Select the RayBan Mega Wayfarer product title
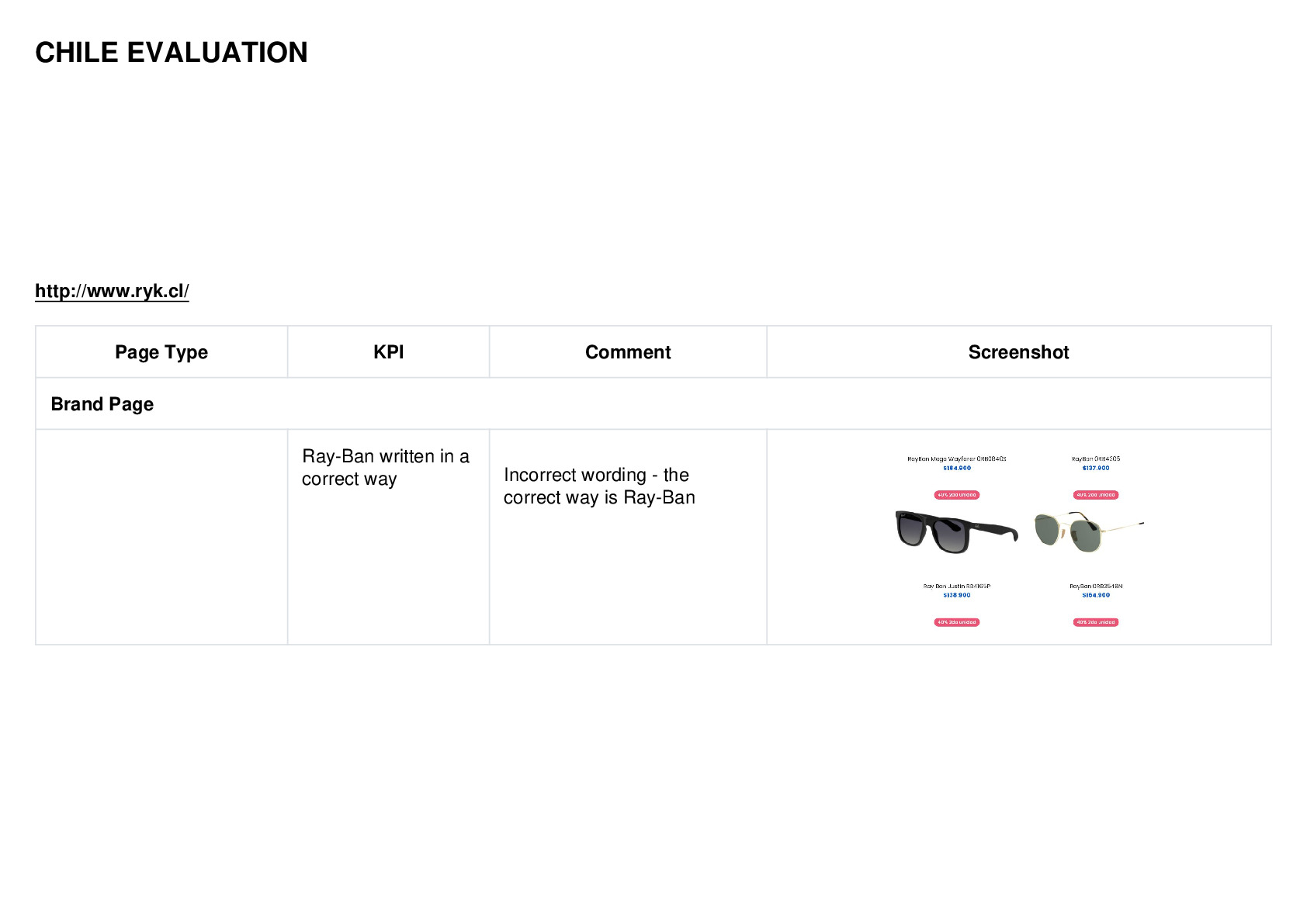This screenshot has height=924, width=1307. click(x=956, y=459)
